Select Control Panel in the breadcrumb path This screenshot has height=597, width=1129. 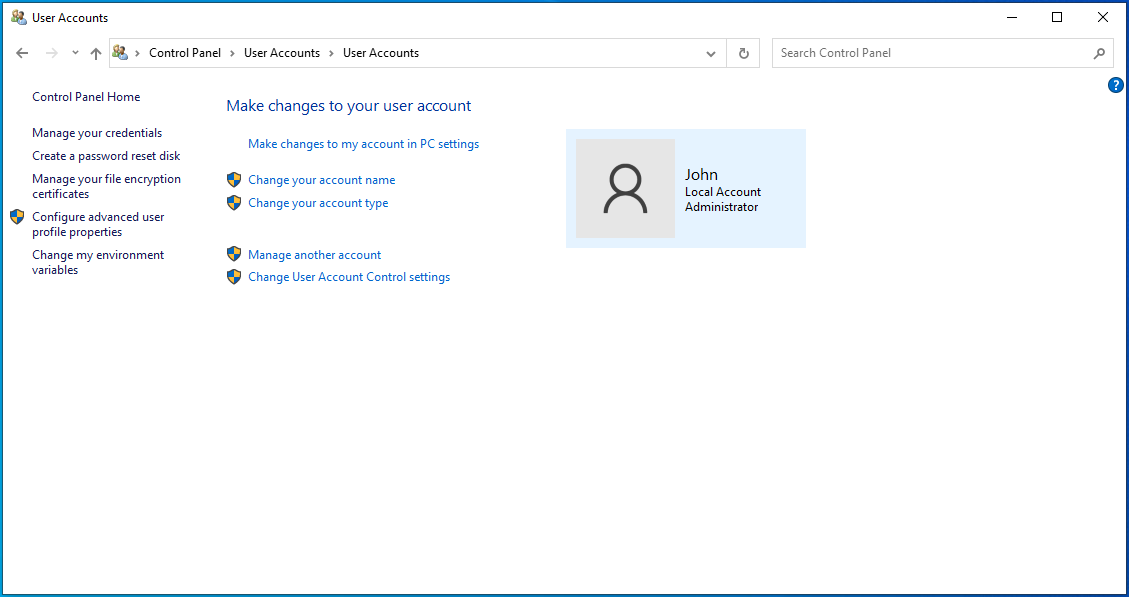pos(185,53)
